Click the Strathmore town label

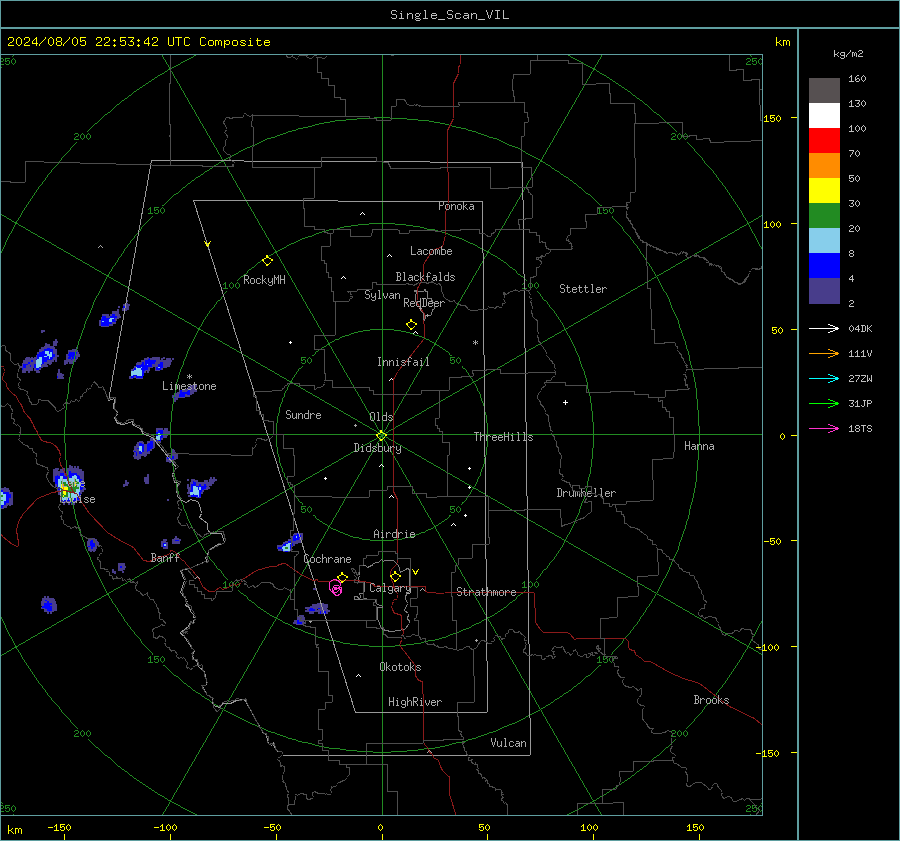[486, 592]
